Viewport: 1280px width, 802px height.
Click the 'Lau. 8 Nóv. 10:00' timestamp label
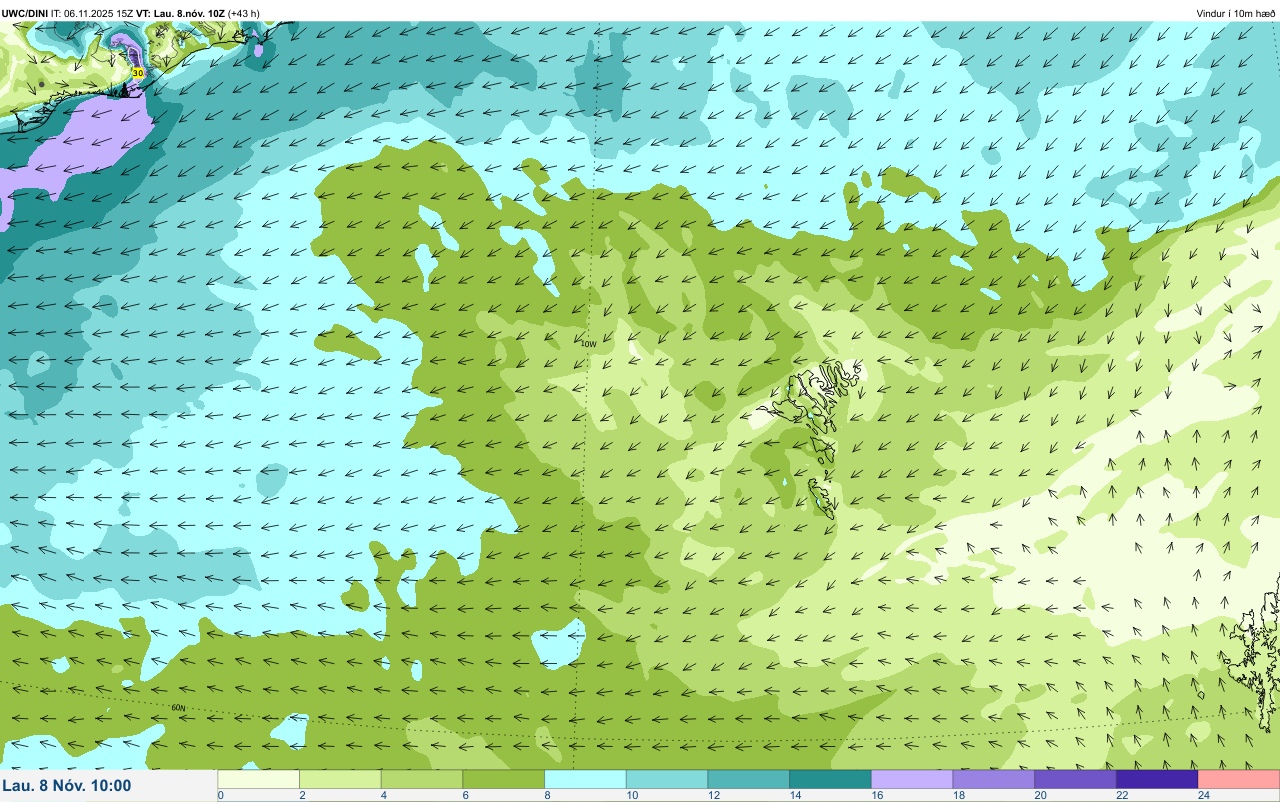click(67, 786)
